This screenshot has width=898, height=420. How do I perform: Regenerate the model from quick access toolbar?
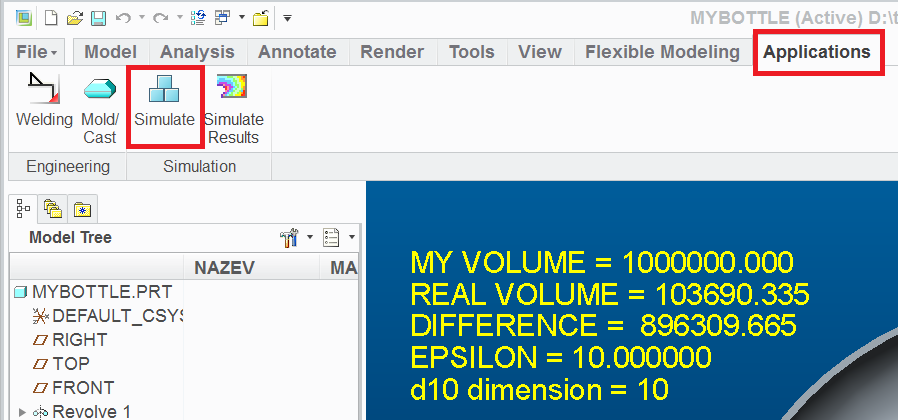[198, 18]
